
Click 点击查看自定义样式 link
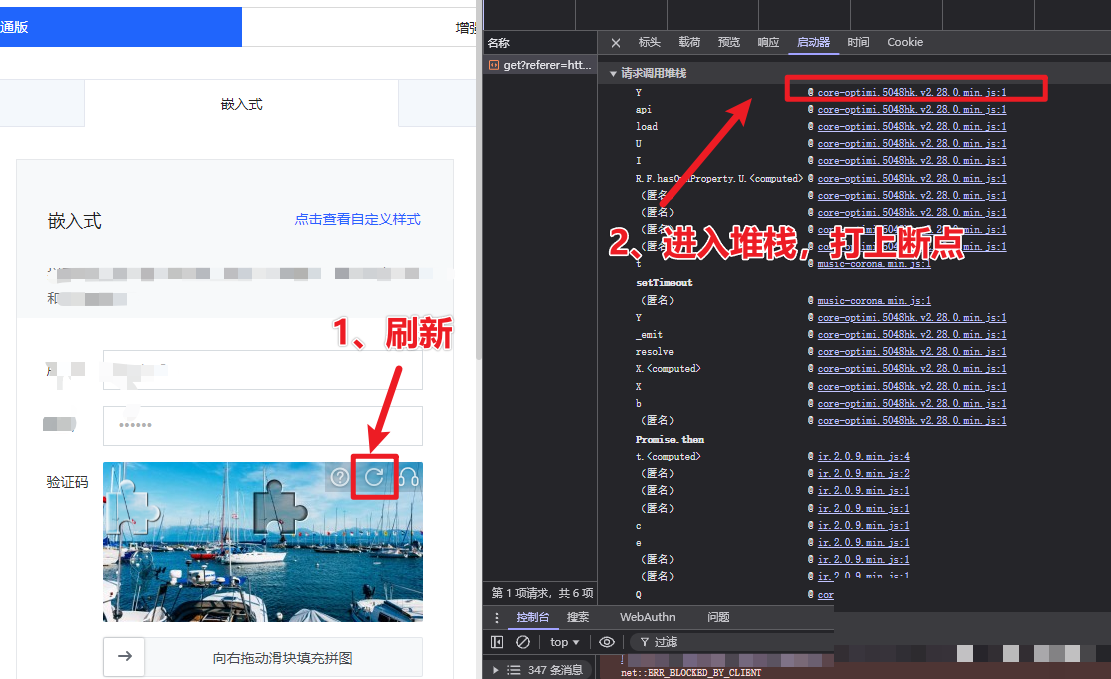(x=357, y=219)
